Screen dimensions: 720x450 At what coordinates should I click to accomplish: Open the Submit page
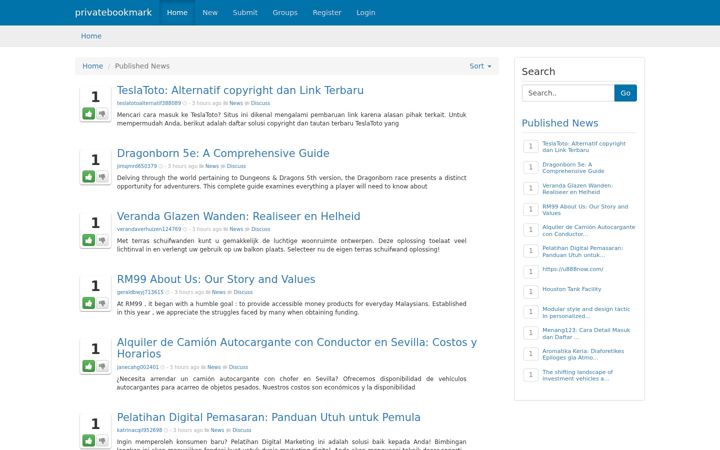point(245,12)
